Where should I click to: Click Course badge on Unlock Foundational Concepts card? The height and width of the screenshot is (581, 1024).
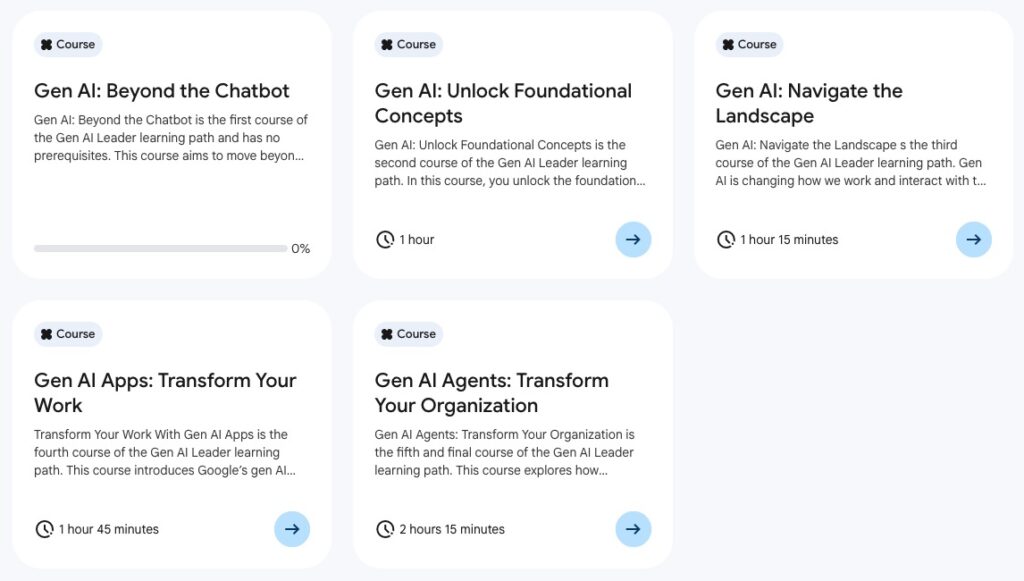click(x=409, y=44)
